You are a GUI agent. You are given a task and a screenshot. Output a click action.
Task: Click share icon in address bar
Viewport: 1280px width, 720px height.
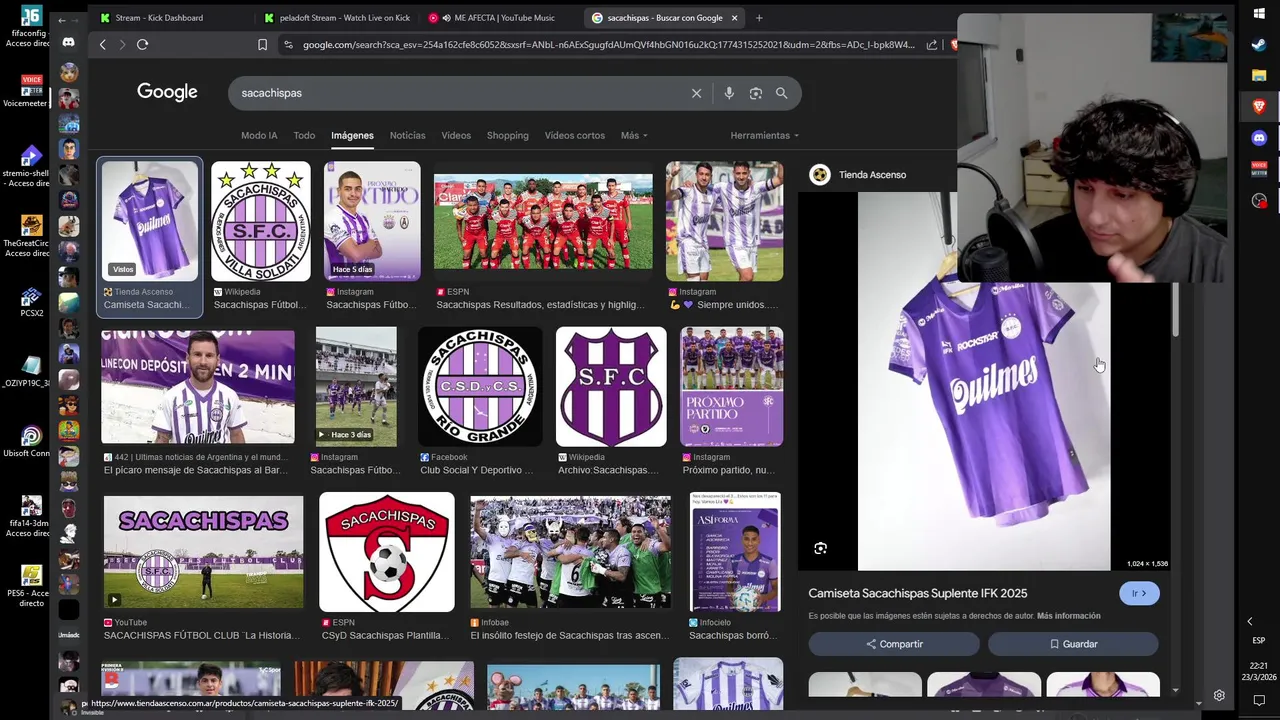[x=932, y=44]
